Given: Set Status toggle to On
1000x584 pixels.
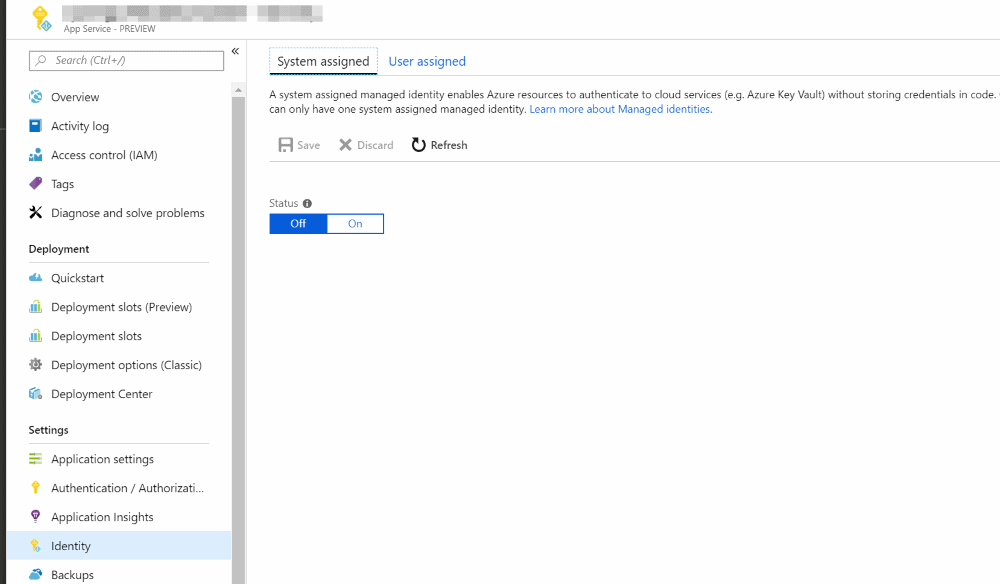Looking at the screenshot, I should [355, 224].
